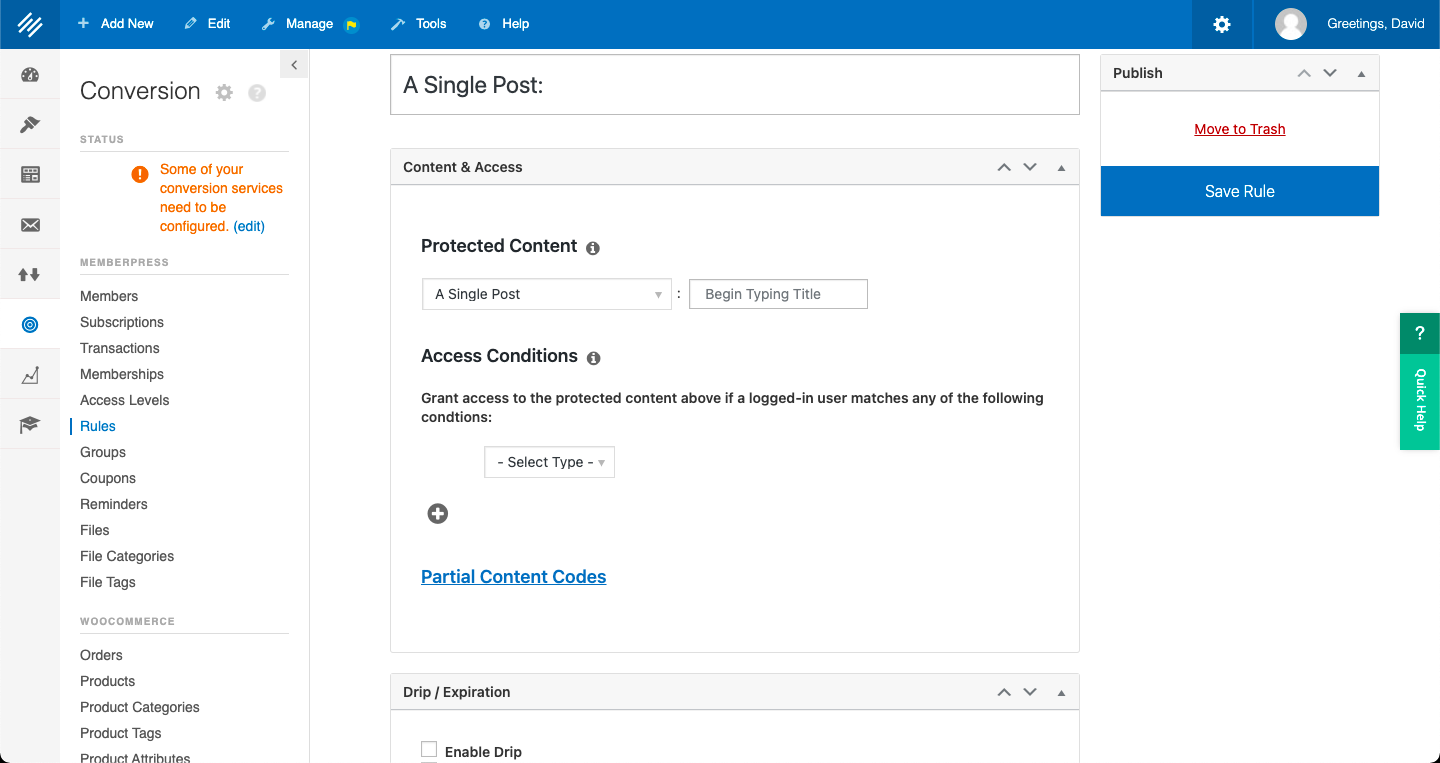Select the graduation cap icon in sidebar

point(30,426)
